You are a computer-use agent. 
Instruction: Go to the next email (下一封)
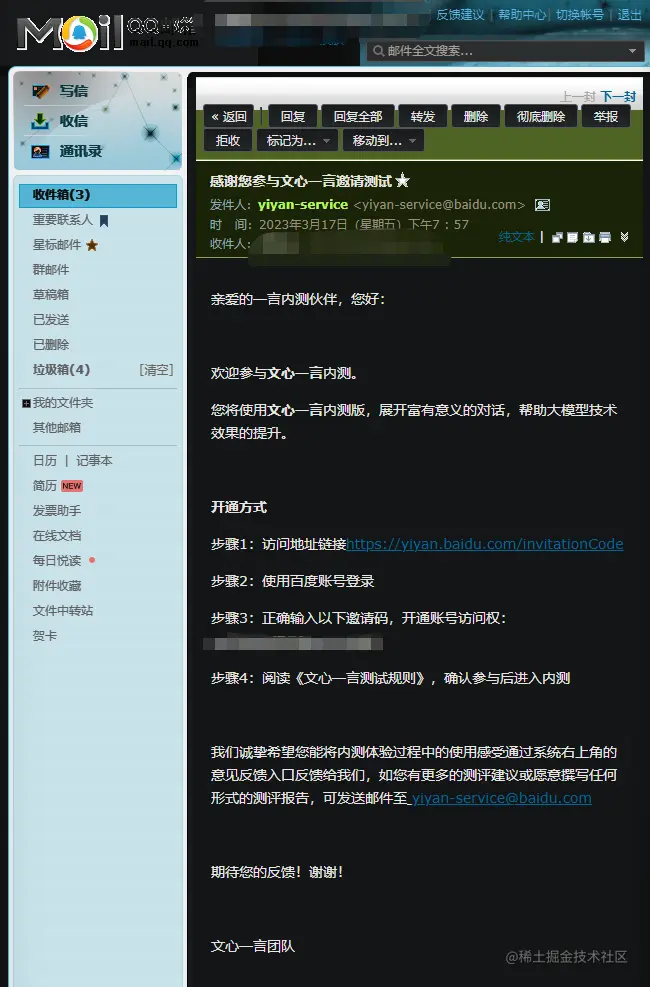pyautogui.click(x=618, y=96)
